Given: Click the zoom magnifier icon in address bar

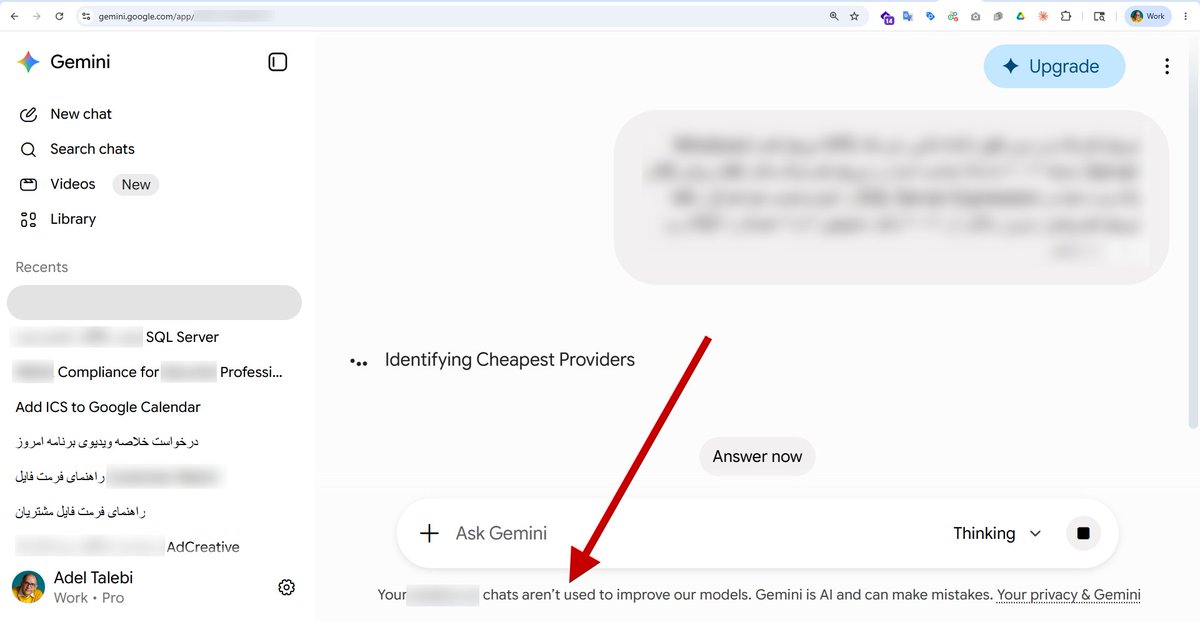Looking at the screenshot, I should [834, 16].
